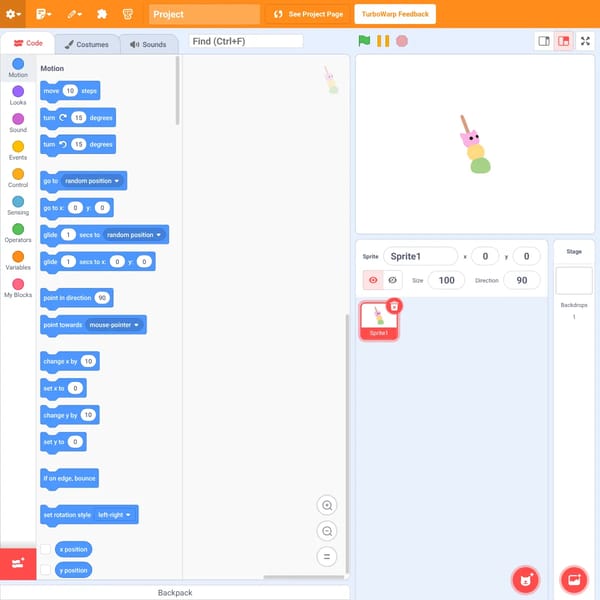This screenshot has height=600, width=600.
Task: Switch to small stage layout
Action: point(544,41)
